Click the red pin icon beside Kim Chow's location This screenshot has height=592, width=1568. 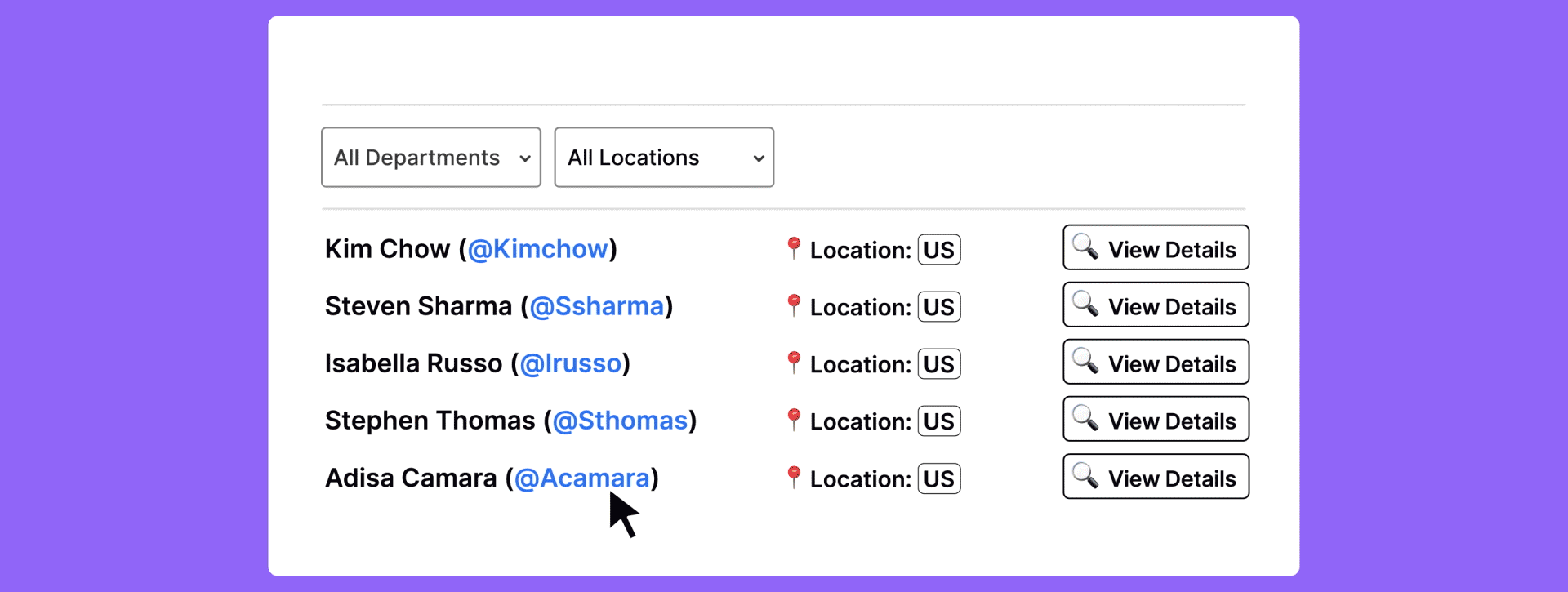tap(793, 249)
